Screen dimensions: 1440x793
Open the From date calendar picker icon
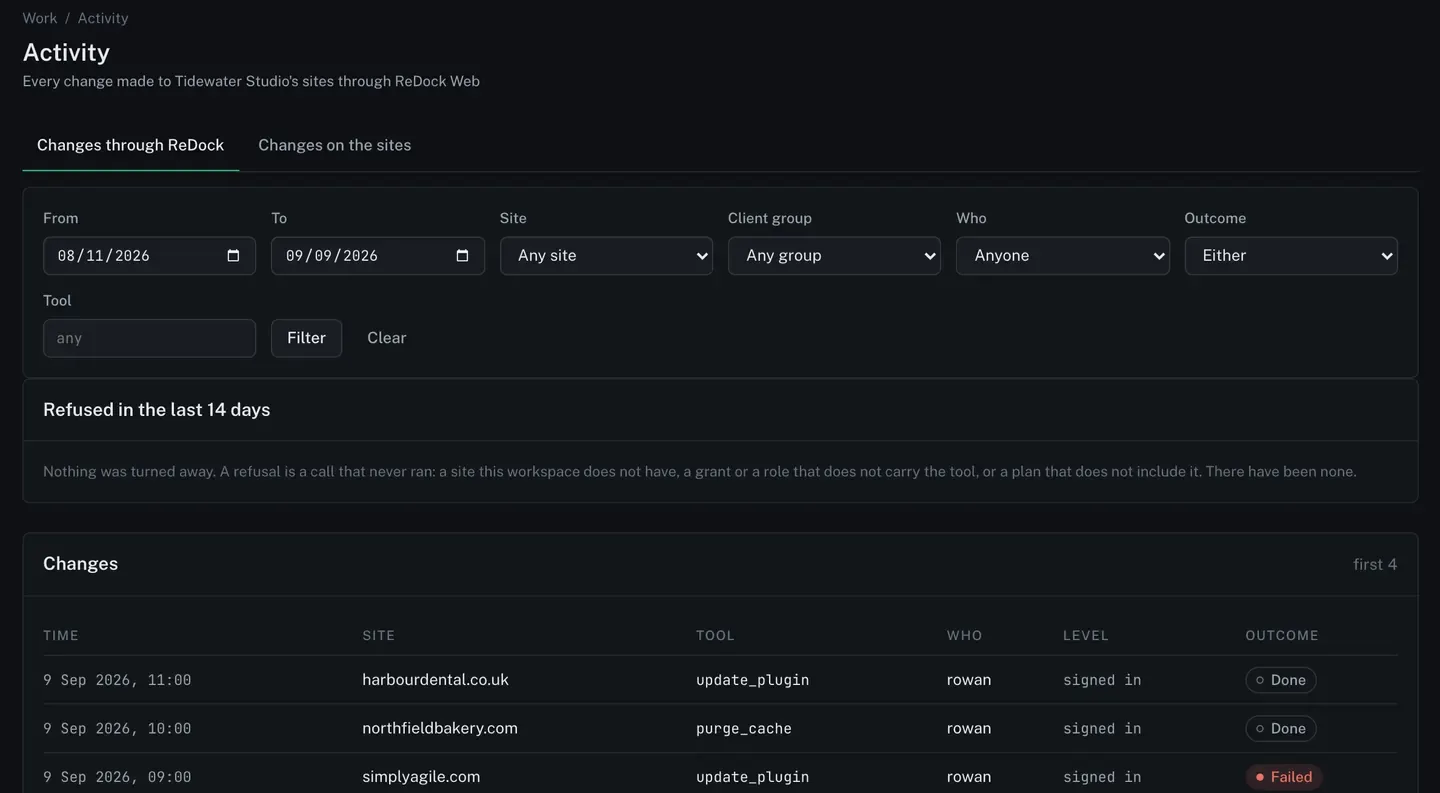(x=233, y=256)
